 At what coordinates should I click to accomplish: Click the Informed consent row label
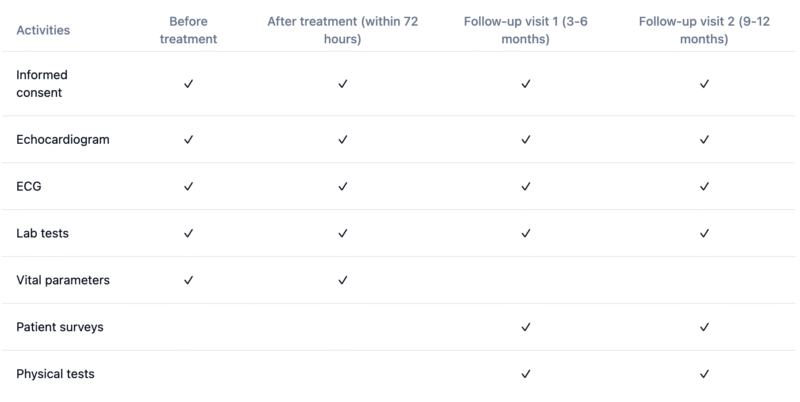pyautogui.click(x=42, y=84)
